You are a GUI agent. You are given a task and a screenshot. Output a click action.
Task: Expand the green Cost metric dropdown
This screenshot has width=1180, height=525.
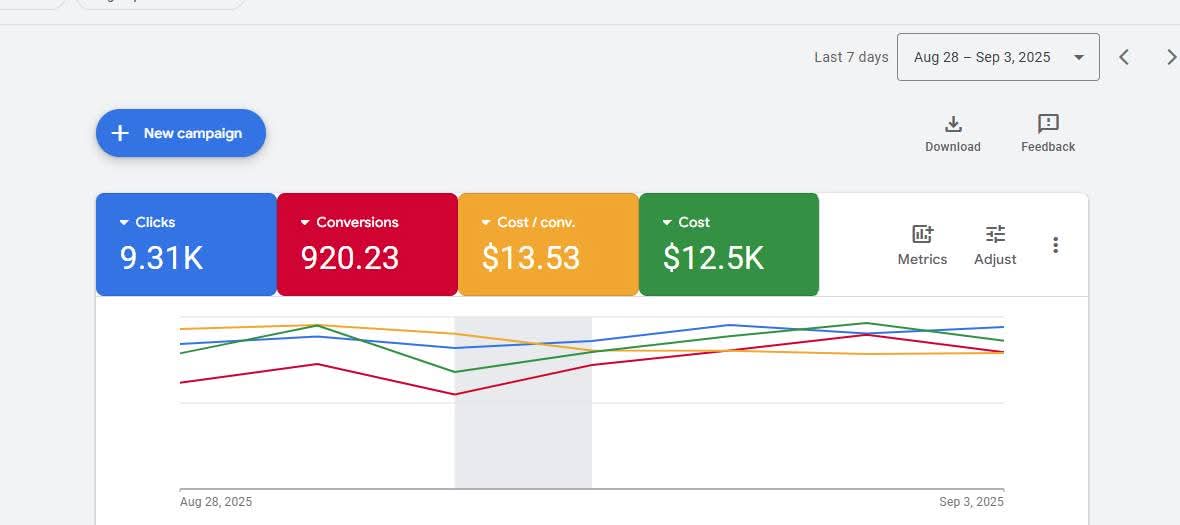(x=668, y=223)
